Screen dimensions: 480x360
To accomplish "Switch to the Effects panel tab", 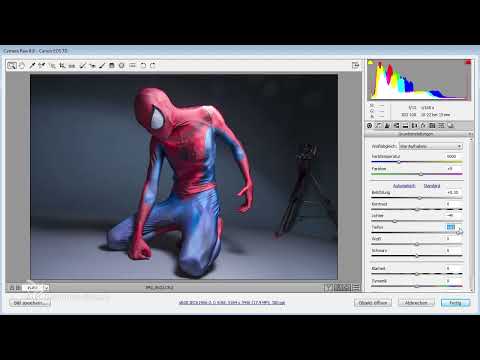I will pos(423,125).
